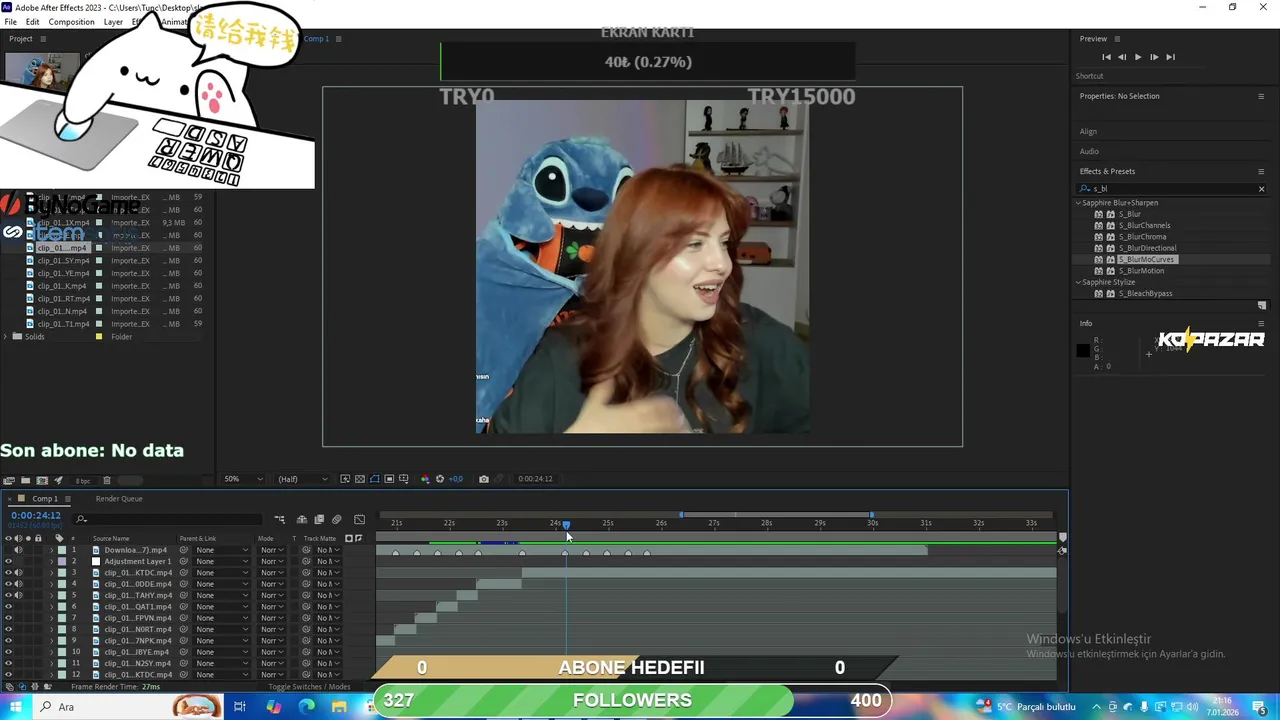Expand the Align panel

[x=1088, y=132]
